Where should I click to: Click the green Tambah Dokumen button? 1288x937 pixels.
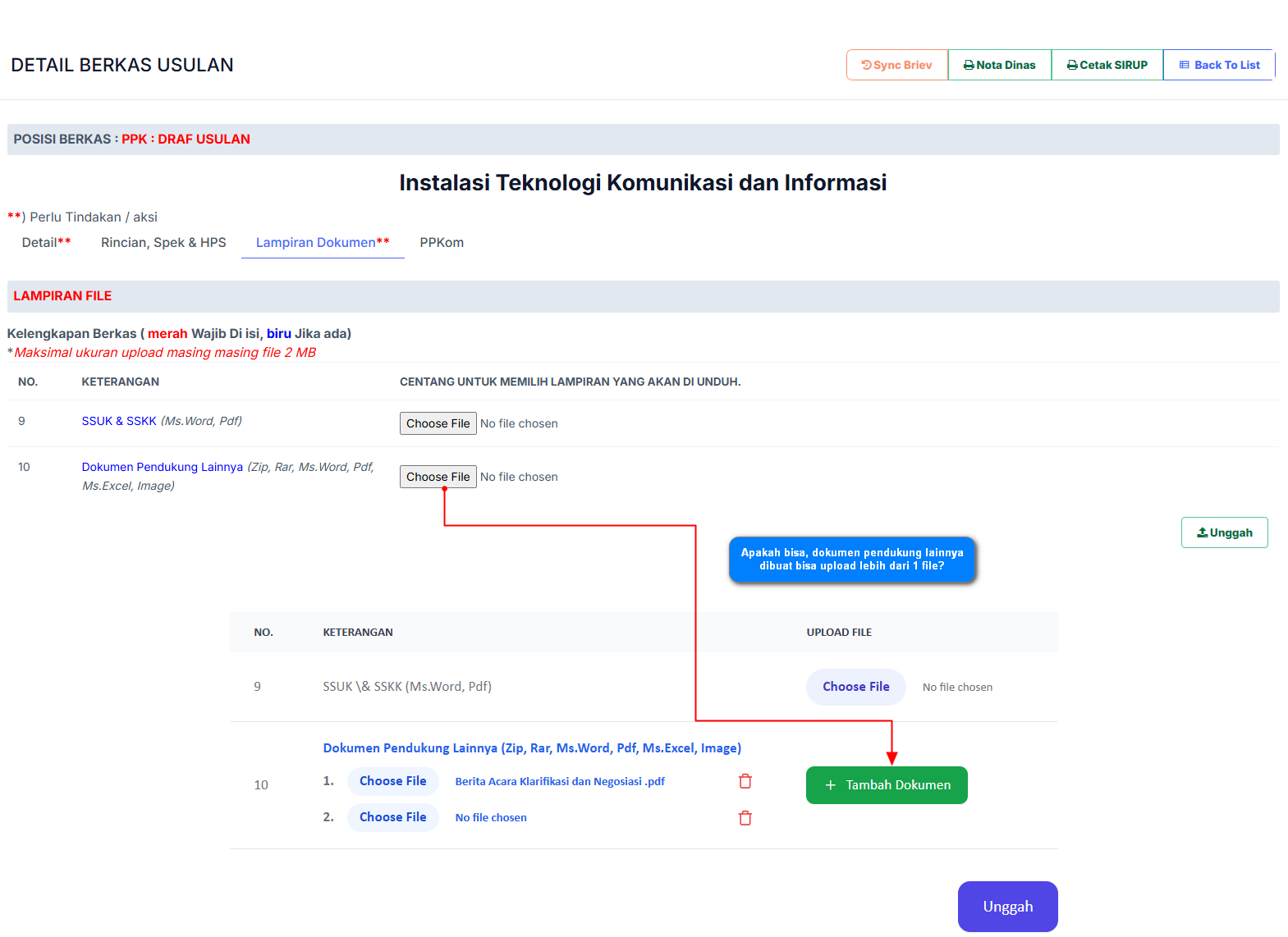coord(887,785)
